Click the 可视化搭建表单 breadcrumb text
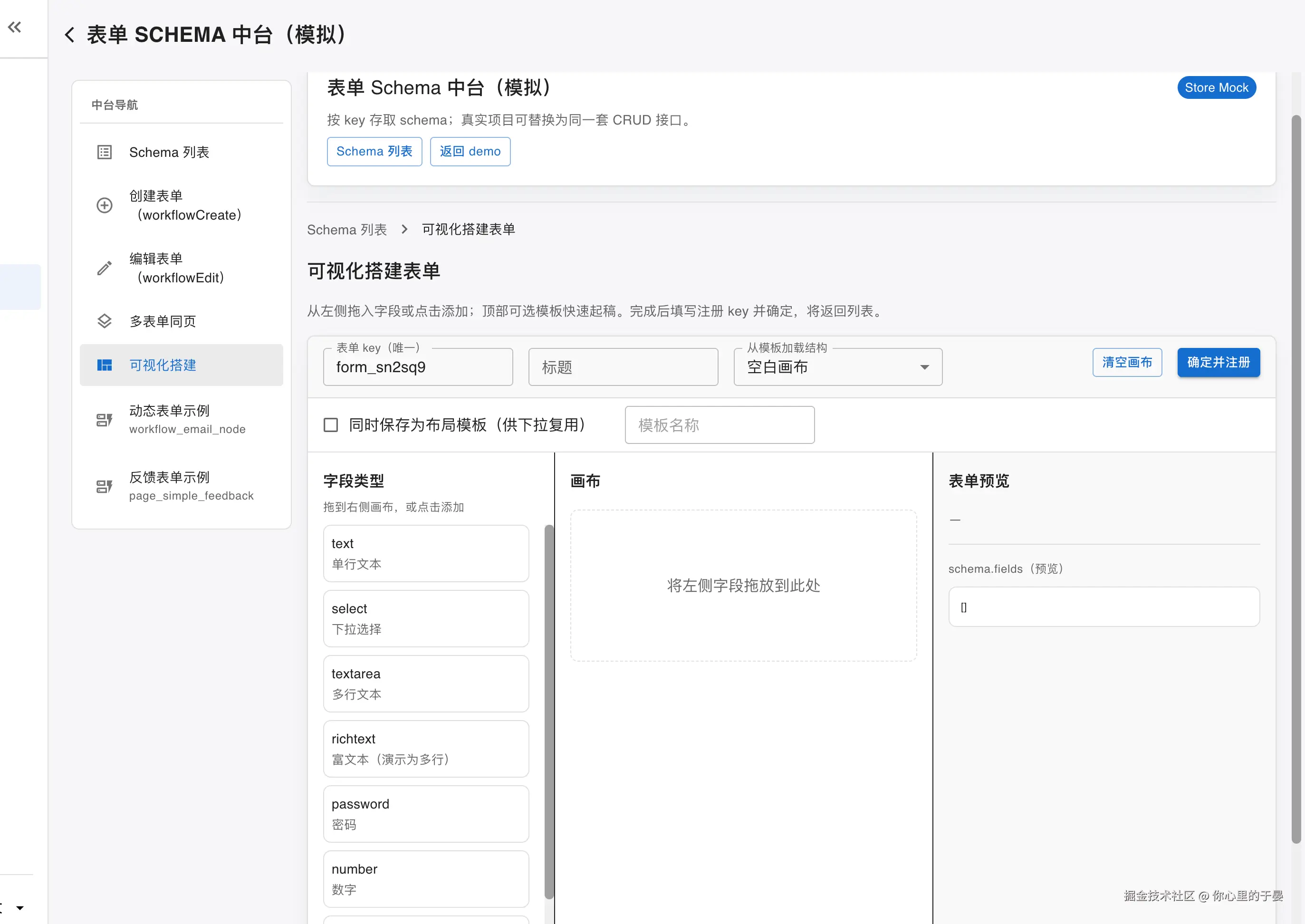 (468, 229)
